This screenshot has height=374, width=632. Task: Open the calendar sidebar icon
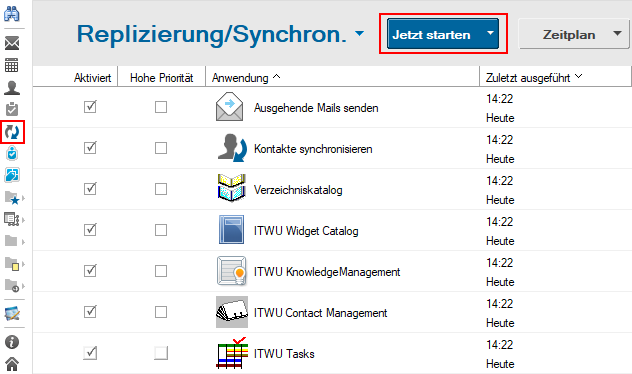point(11,65)
